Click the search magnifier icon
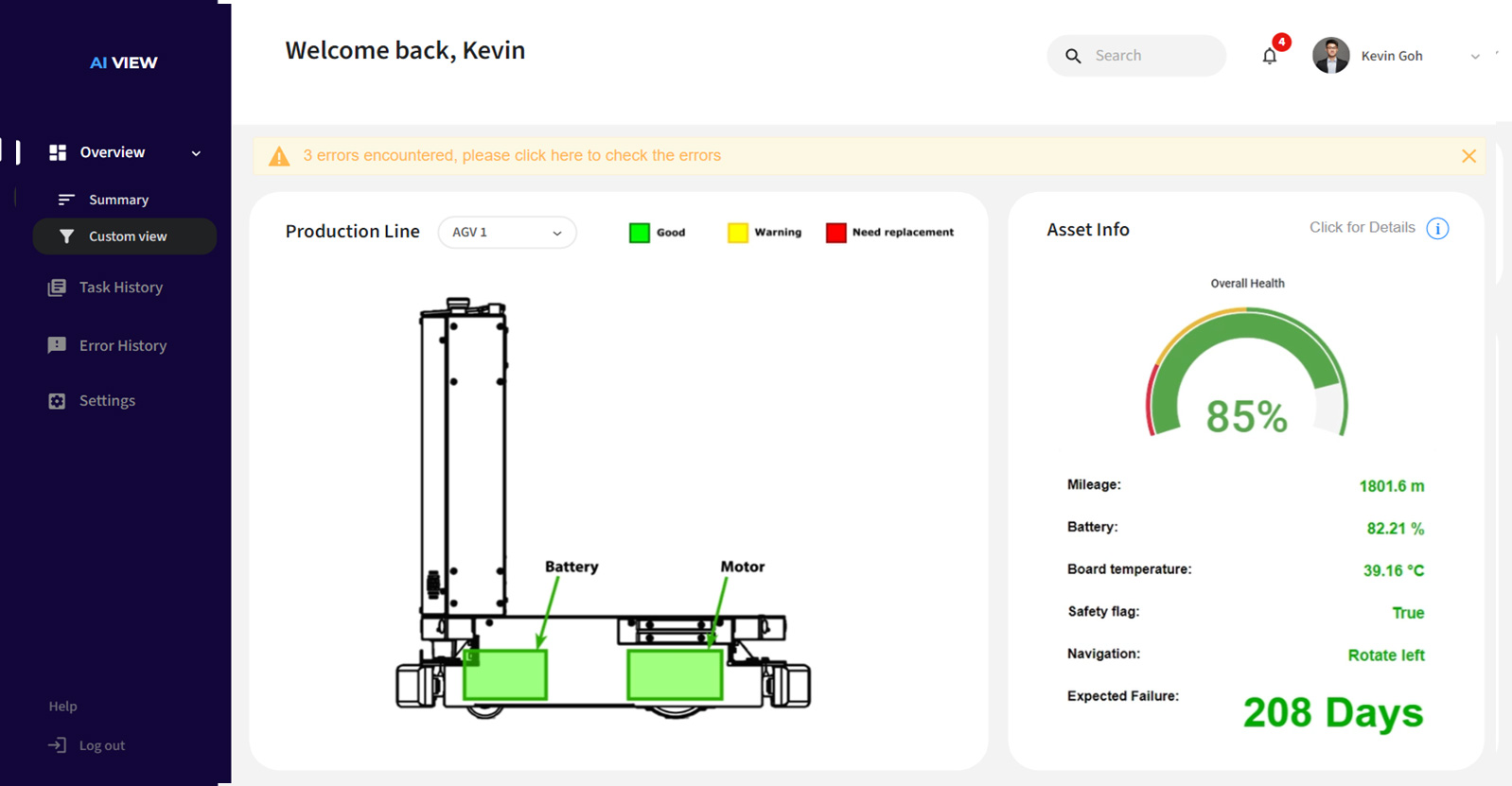The height and width of the screenshot is (786, 1512). pos(1073,56)
